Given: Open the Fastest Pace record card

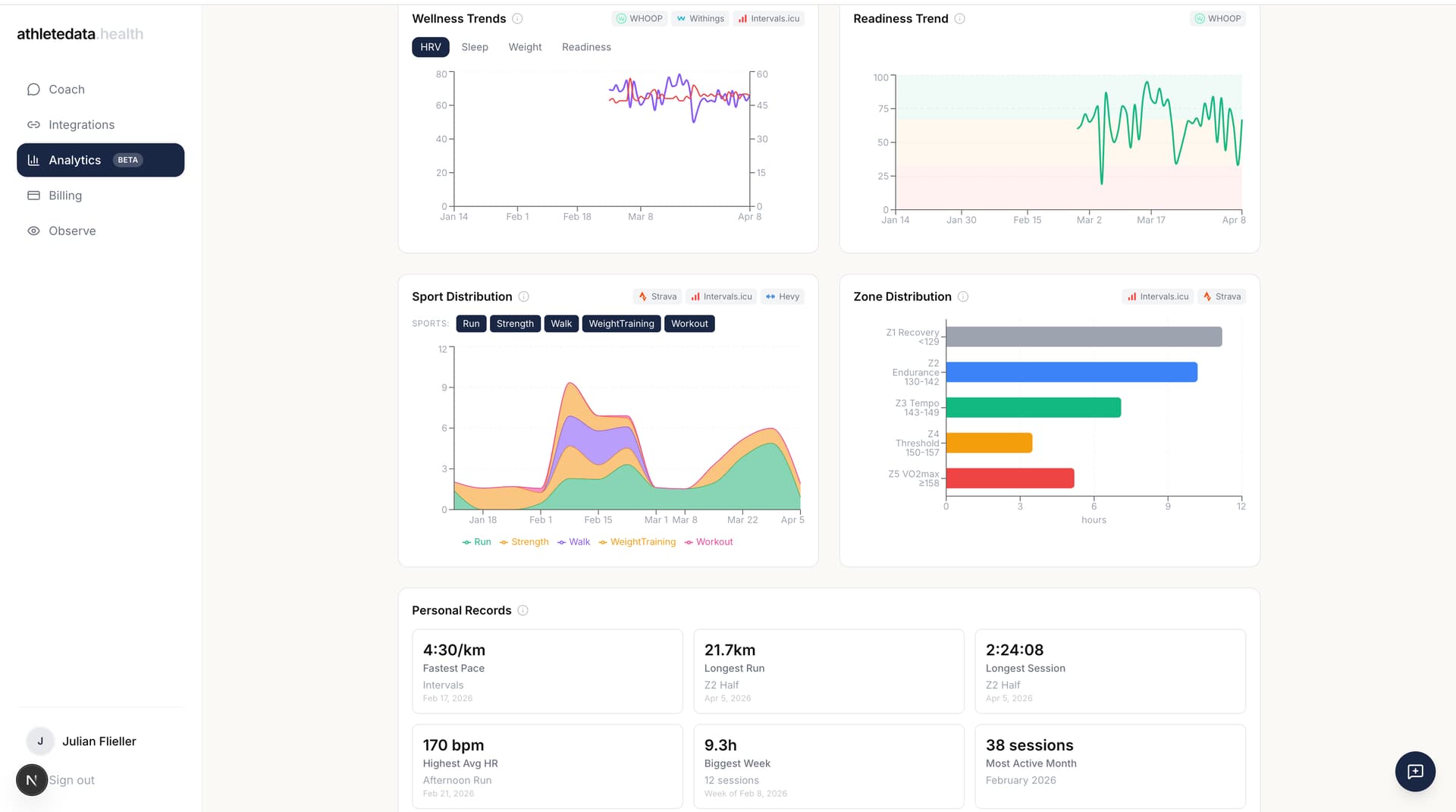Looking at the screenshot, I should coord(547,671).
